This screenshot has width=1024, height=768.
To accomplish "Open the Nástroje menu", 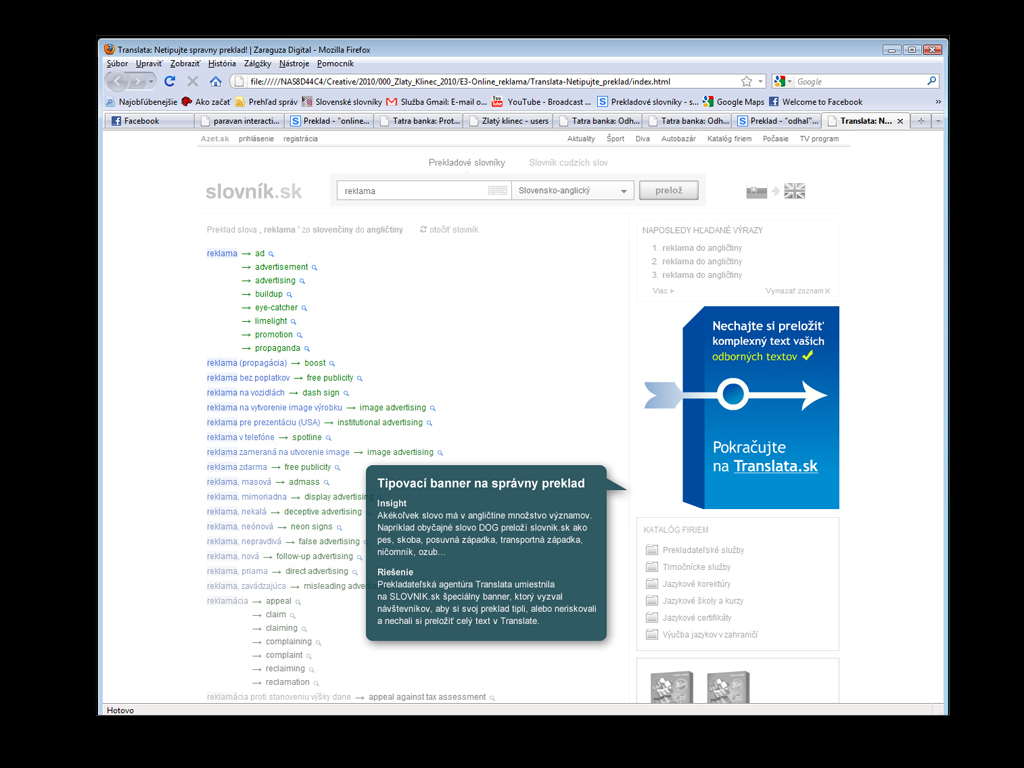I will [294, 63].
